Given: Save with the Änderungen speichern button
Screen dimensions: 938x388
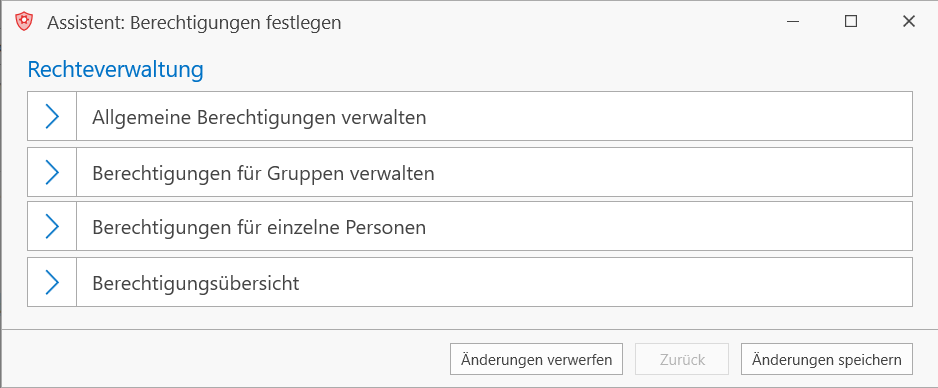Looking at the screenshot, I should (x=827, y=359).
